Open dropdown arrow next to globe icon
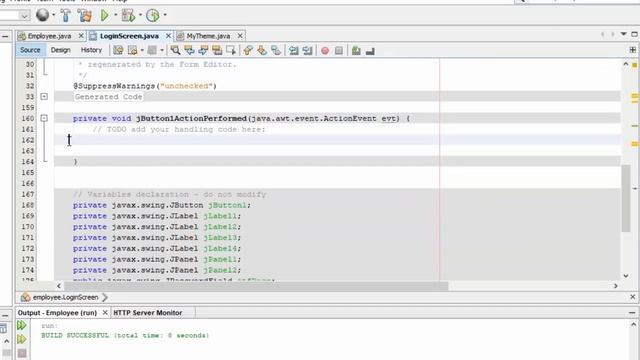 coord(53,15)
